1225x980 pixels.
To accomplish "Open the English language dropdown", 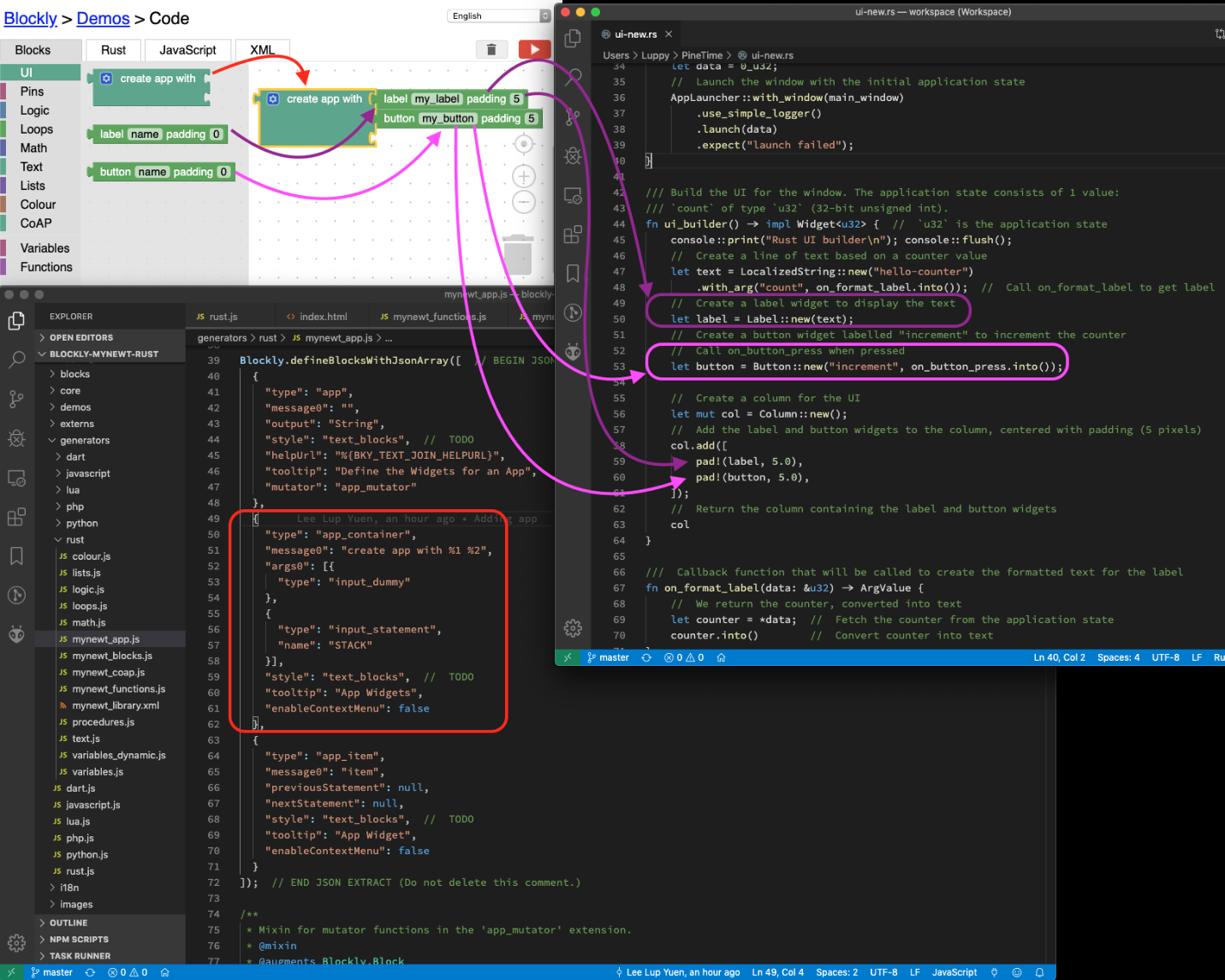I will pos(498,15).
